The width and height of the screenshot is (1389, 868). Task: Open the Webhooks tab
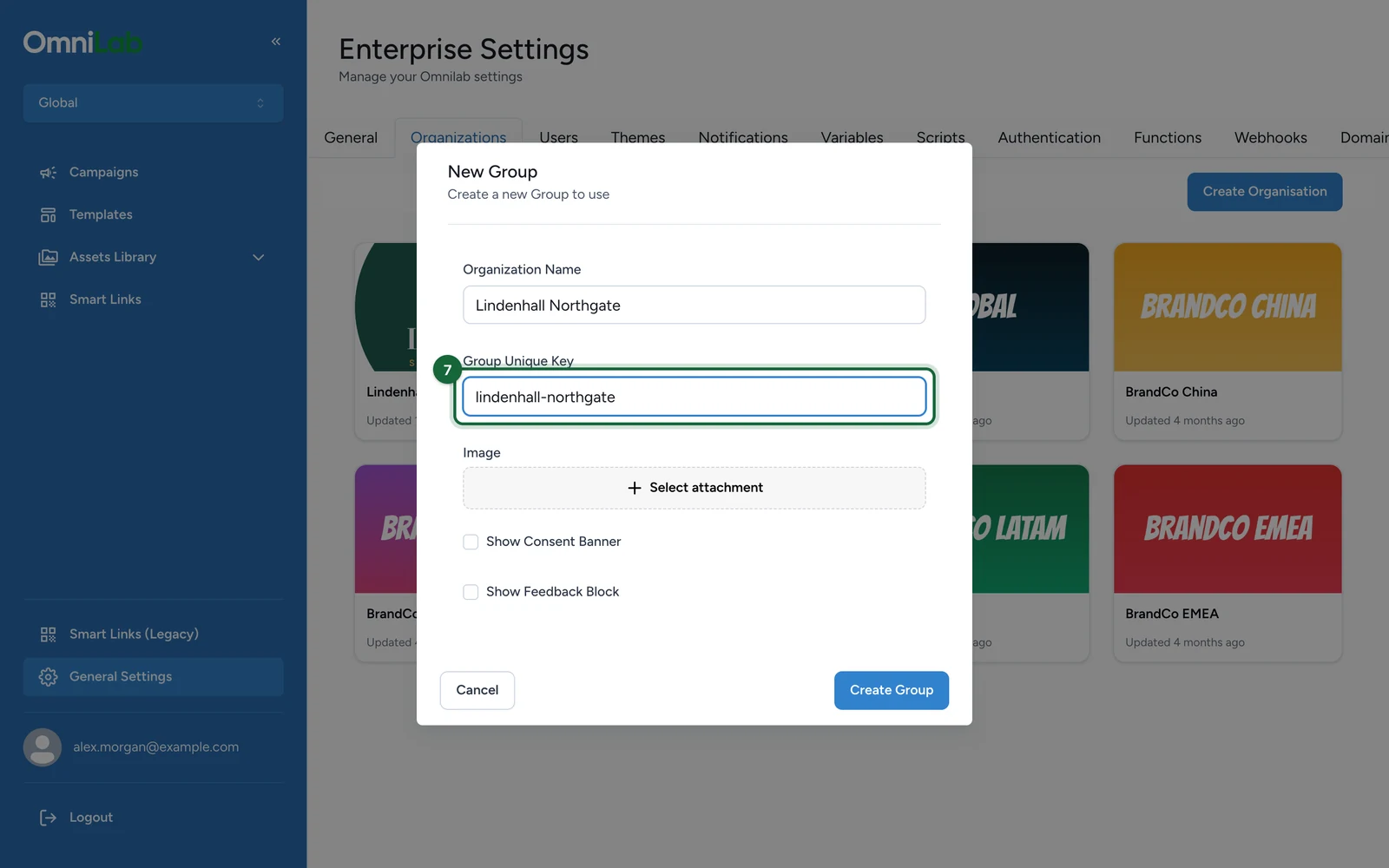point(1270,138)
